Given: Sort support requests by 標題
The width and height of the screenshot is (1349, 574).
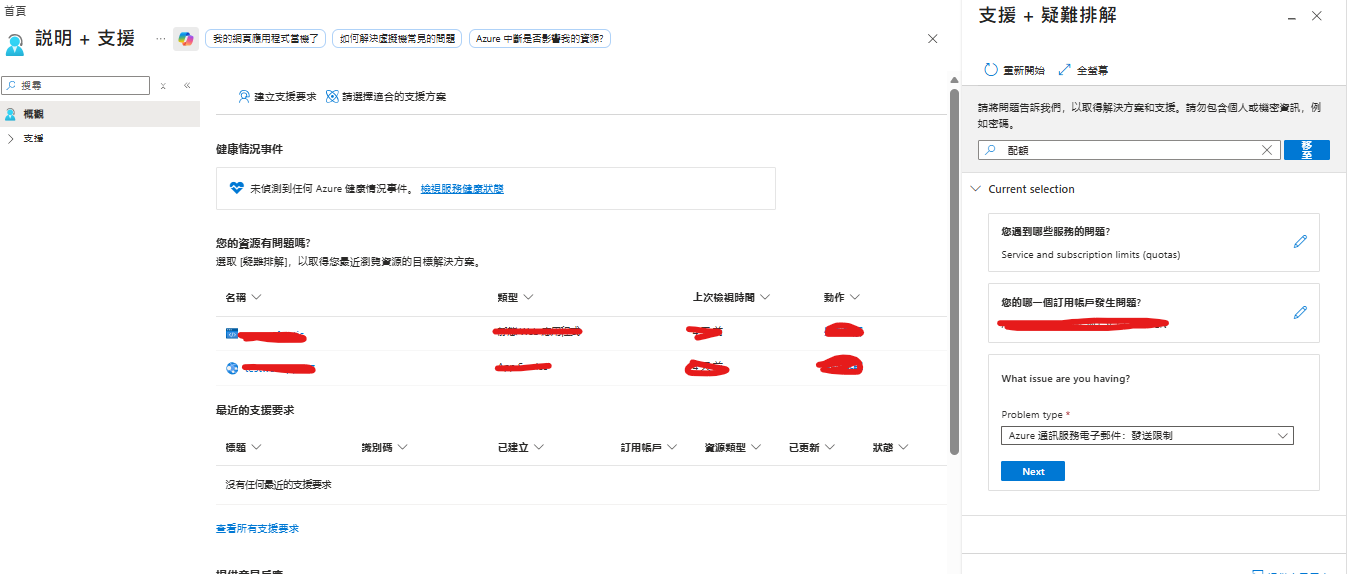Looking at the screenshot, I should tap(243, 447).
